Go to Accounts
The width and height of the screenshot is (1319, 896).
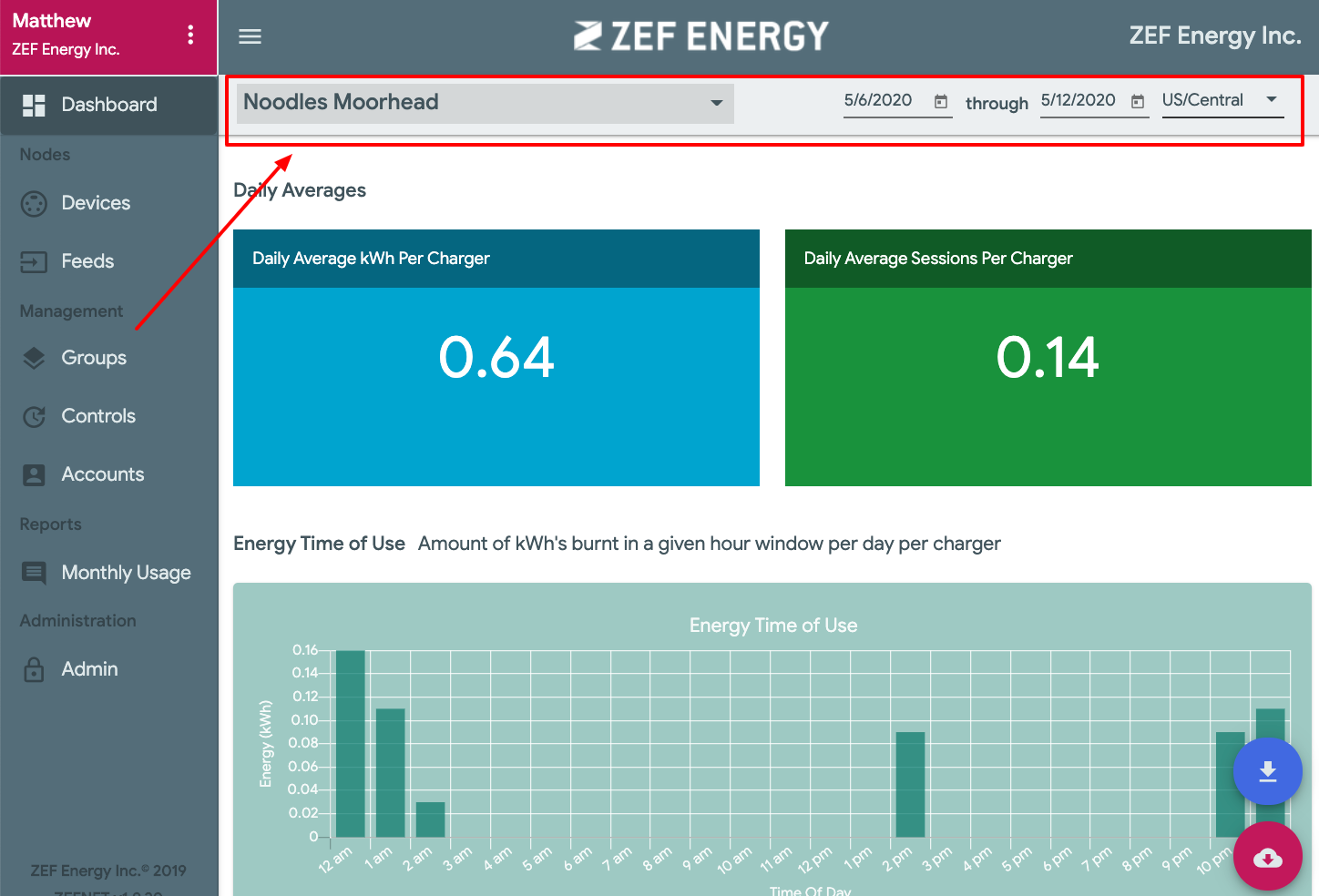(x=109, y=474)
